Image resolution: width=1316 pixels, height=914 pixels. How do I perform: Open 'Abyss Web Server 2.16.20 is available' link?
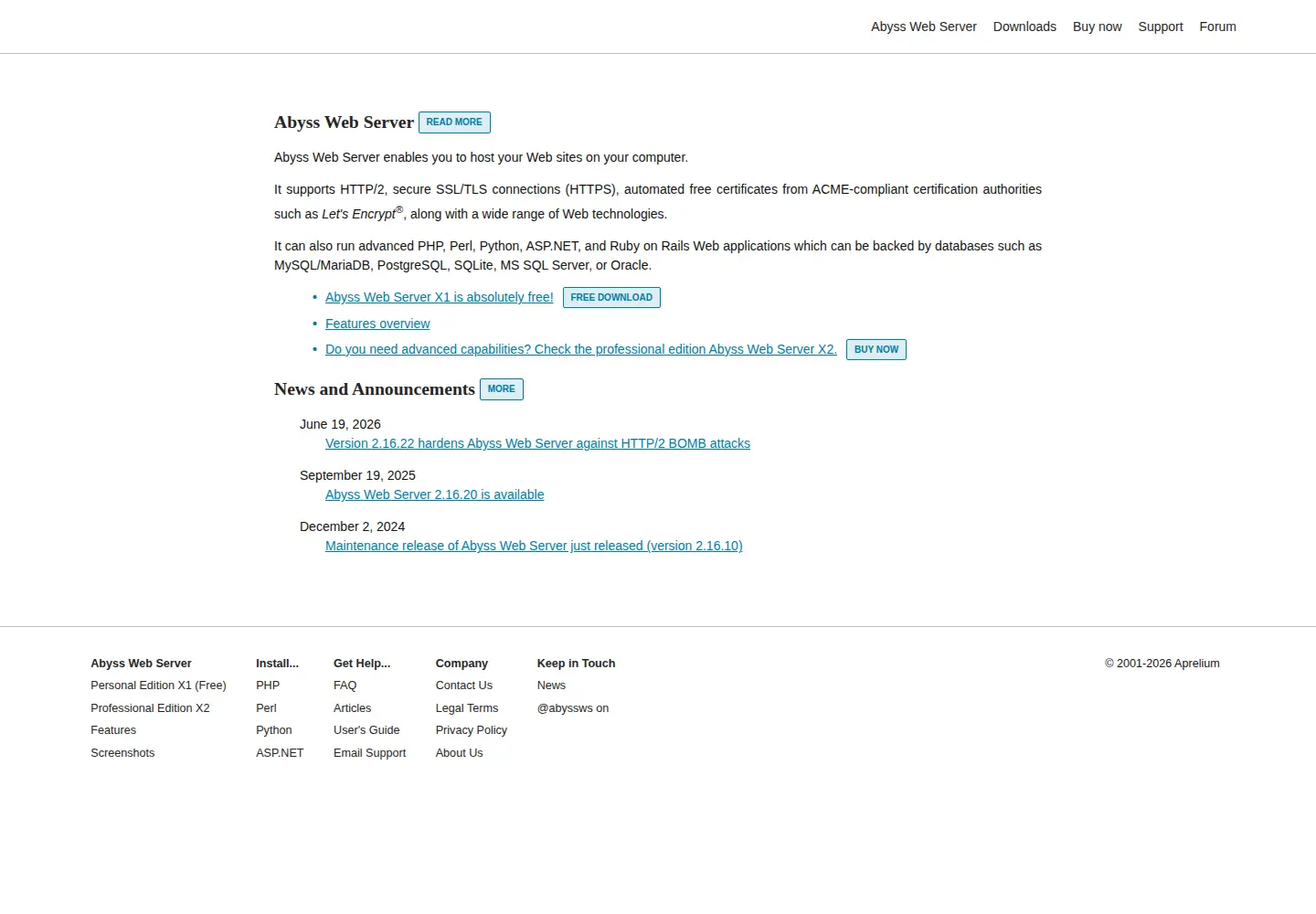434,494
